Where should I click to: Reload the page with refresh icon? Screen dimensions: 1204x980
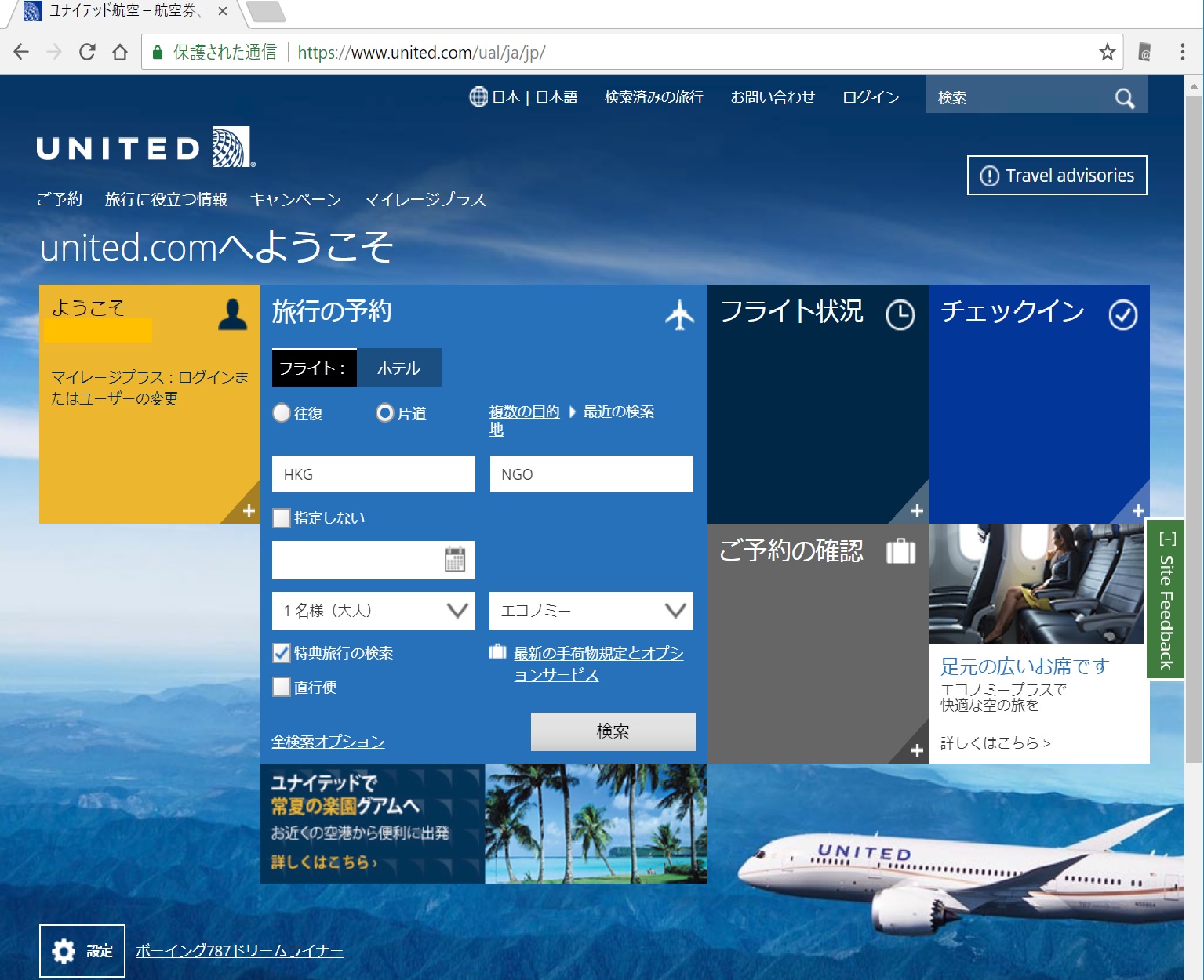(87, 53)
